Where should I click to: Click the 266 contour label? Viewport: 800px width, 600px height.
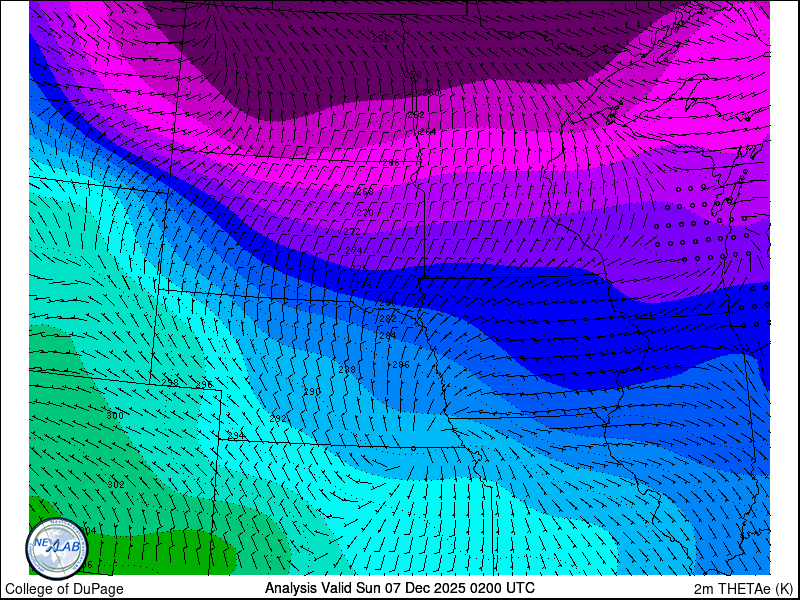(x=391, y=163)
